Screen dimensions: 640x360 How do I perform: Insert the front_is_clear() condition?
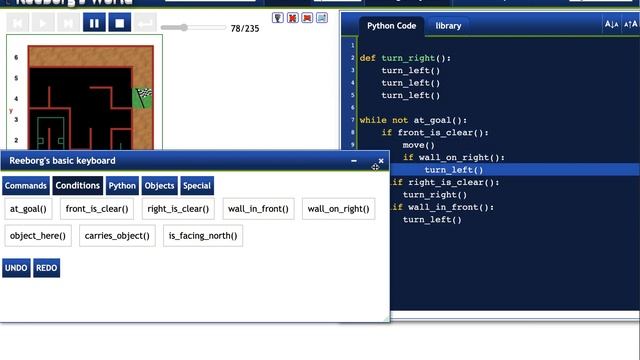97,209
